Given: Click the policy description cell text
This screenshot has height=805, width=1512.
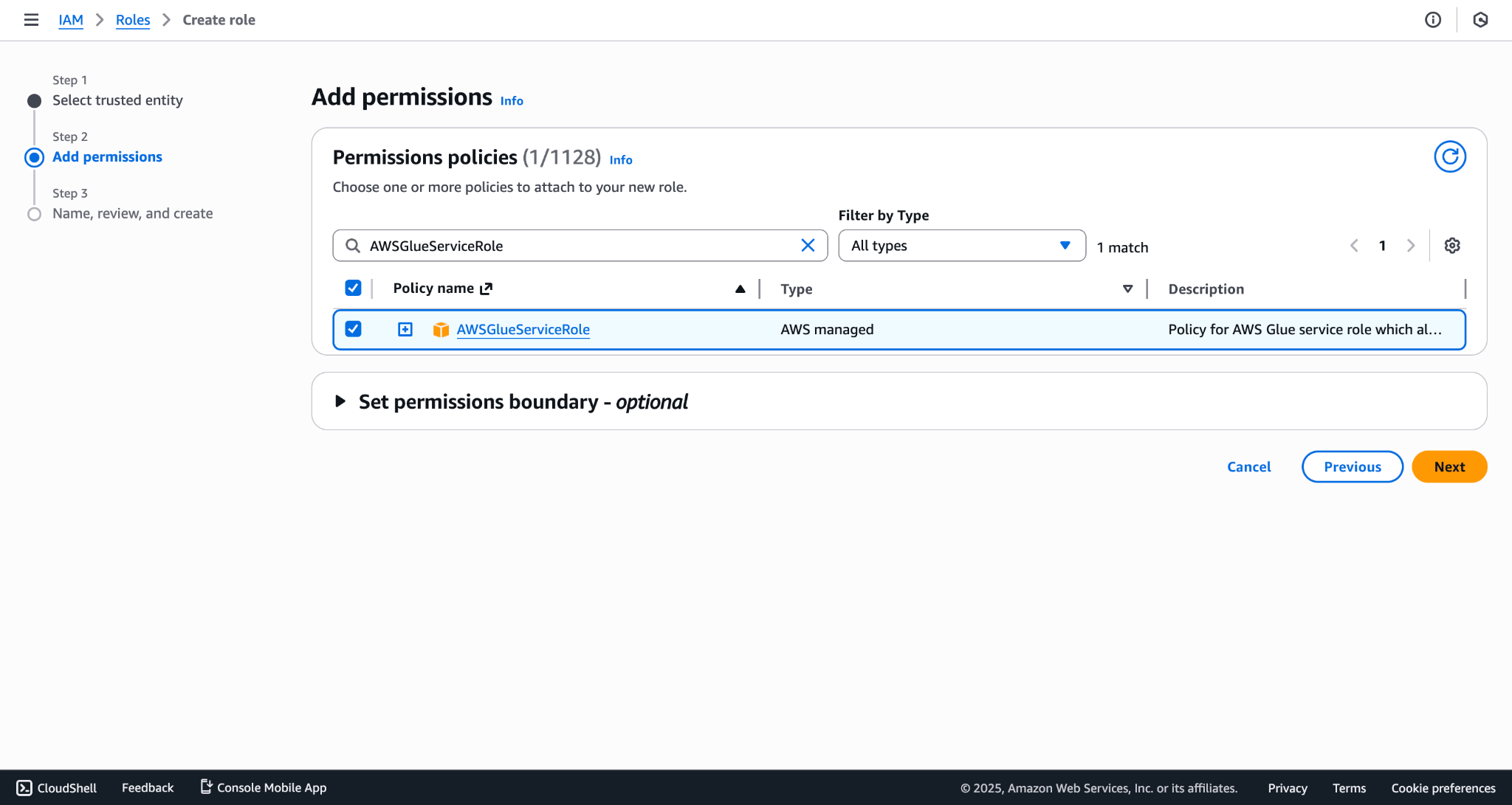Looking at the screenshot, I should 1305,330.
